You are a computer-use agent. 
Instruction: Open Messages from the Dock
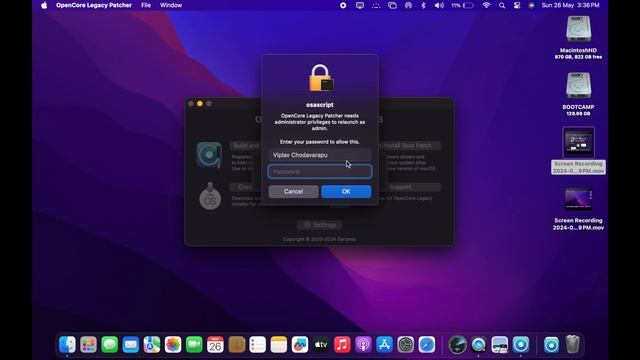(x=109, y=344)
